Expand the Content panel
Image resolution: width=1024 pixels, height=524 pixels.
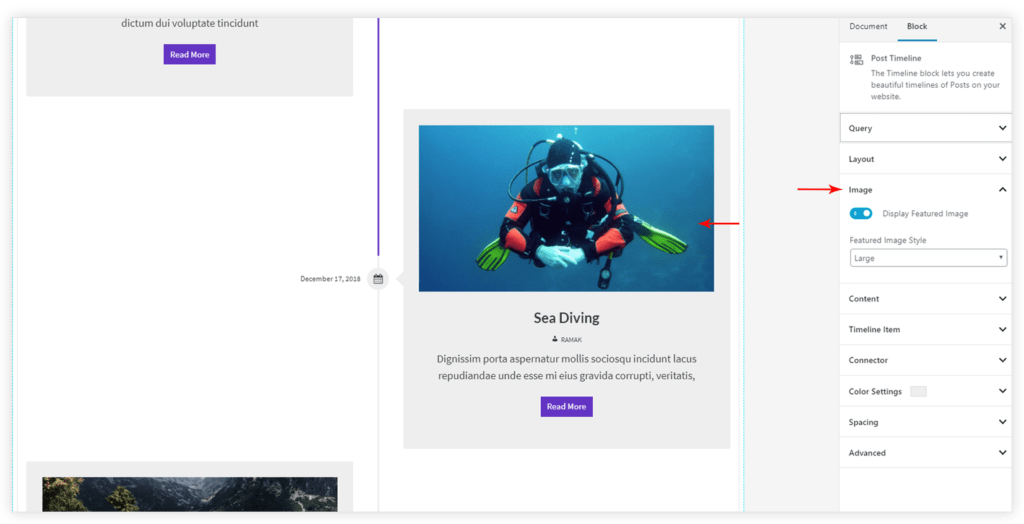[x=927, y=299]
